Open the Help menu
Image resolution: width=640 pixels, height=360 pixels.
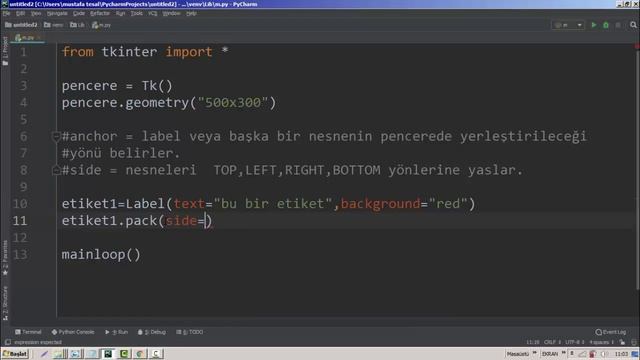(x=191, y=13)
